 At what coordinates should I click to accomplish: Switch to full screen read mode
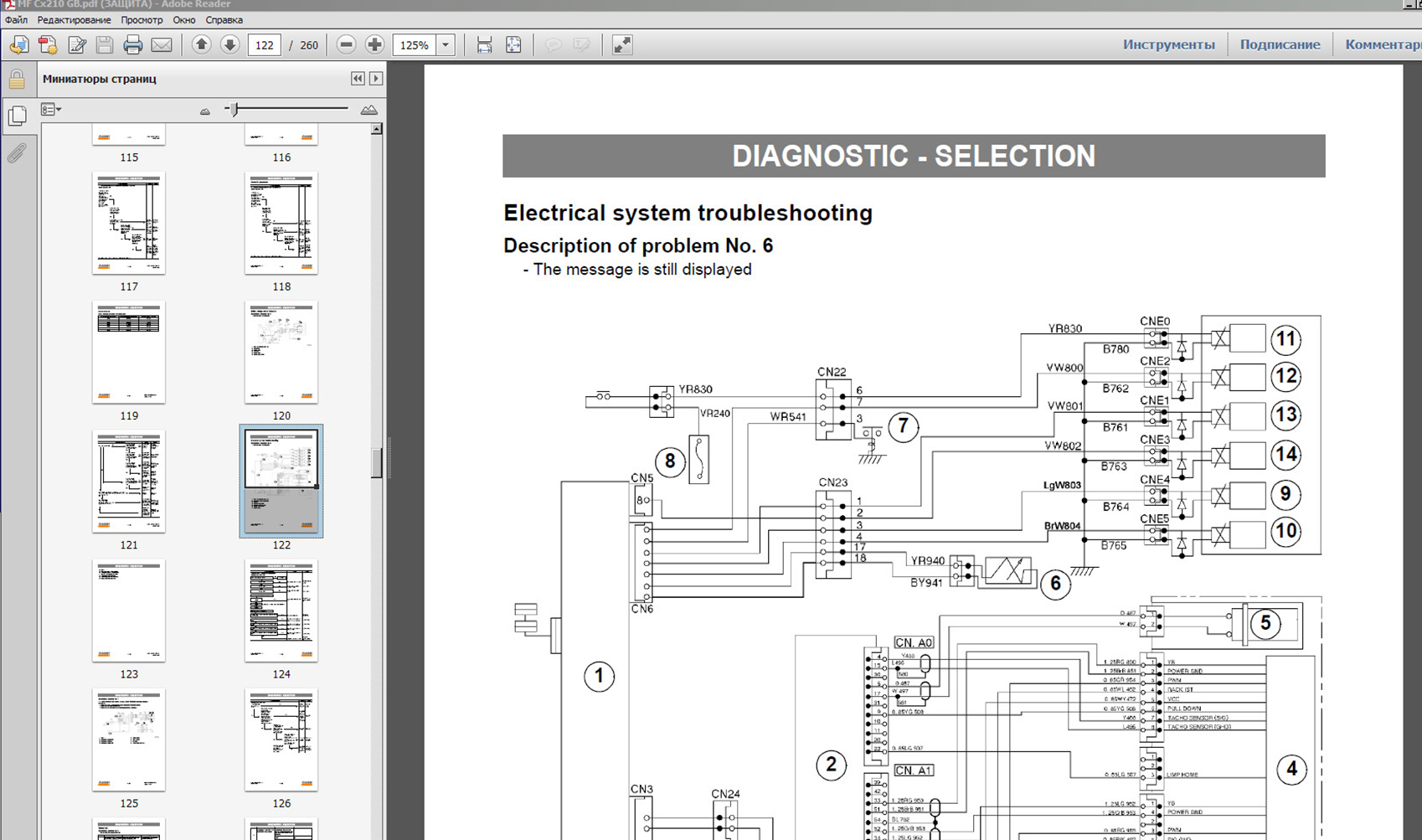pos(621,45)
